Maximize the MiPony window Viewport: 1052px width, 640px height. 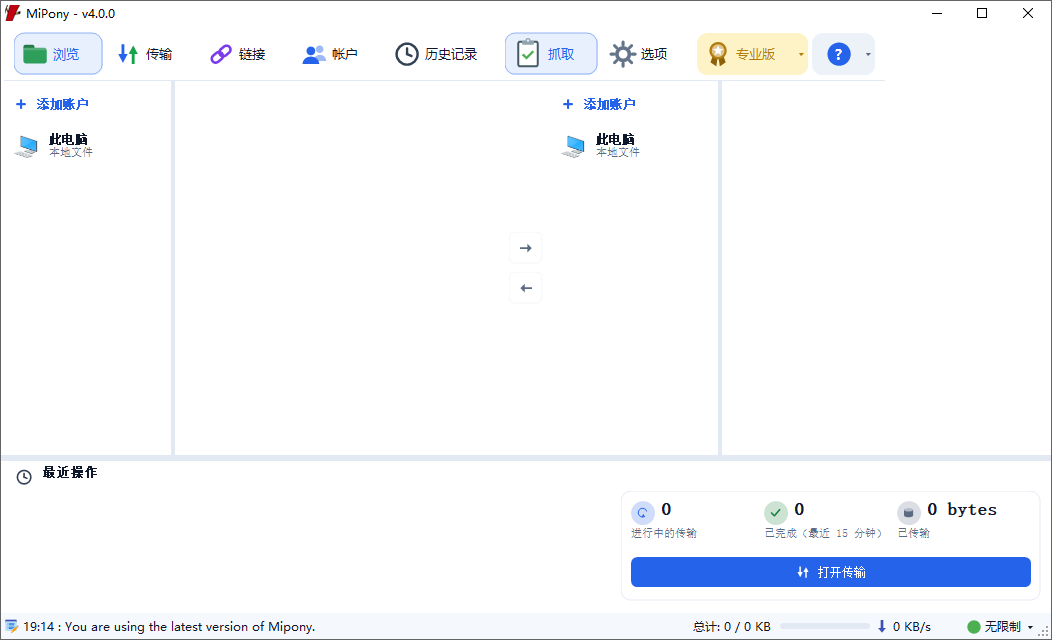pyautogui.click(x=982, y=13)
